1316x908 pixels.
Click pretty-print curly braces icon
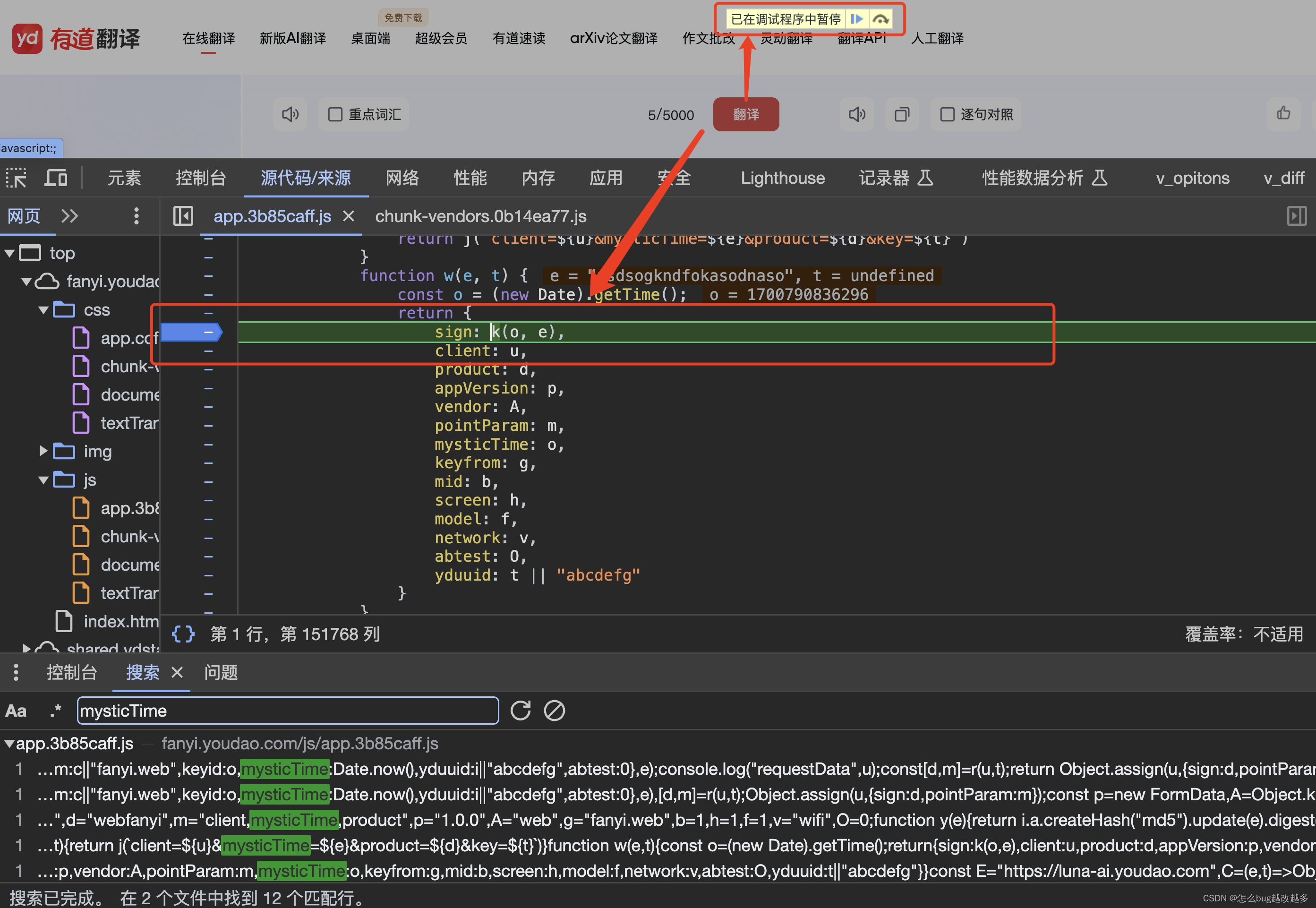[183, 634]
